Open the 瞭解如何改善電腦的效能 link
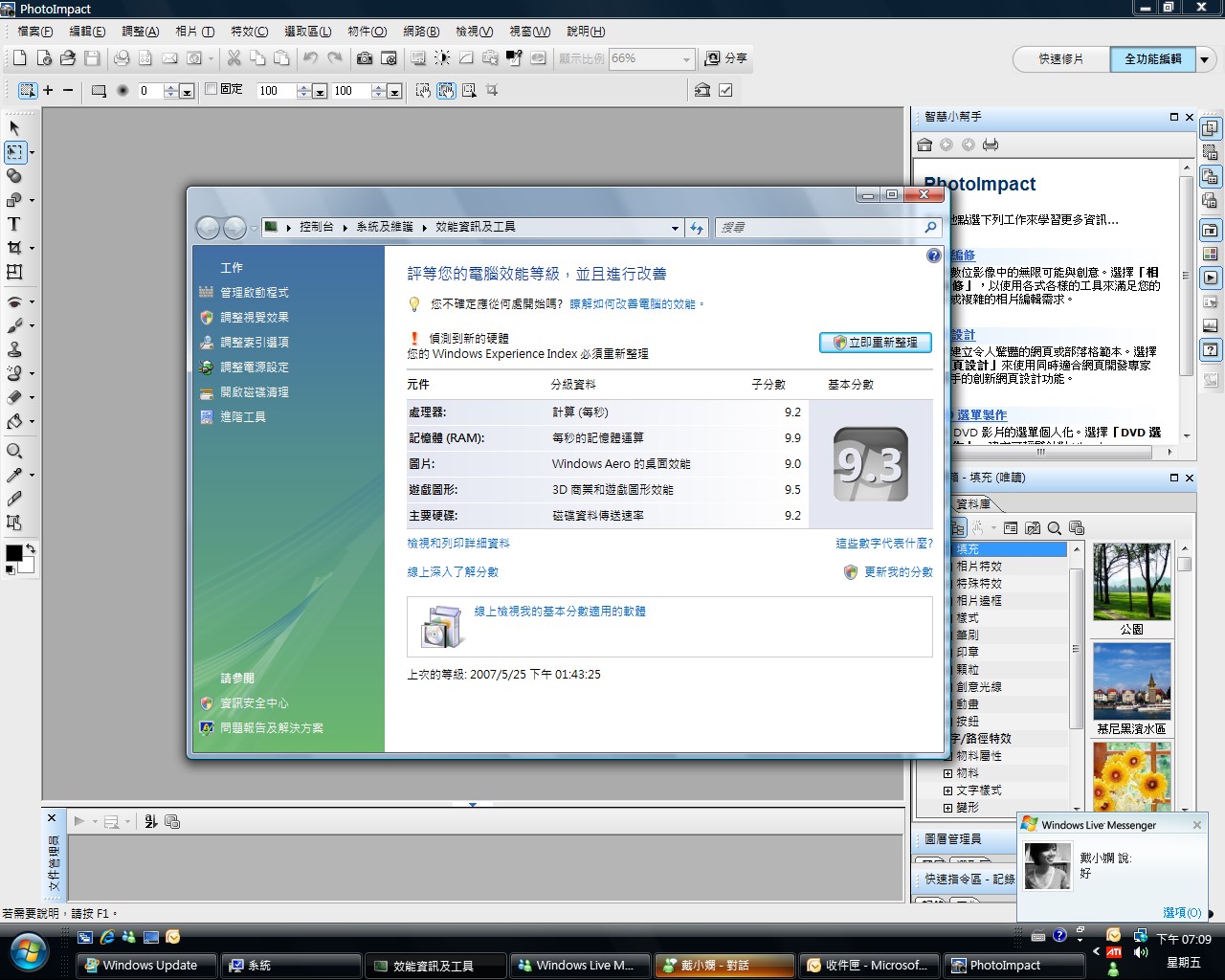 (x=636, y=303)
